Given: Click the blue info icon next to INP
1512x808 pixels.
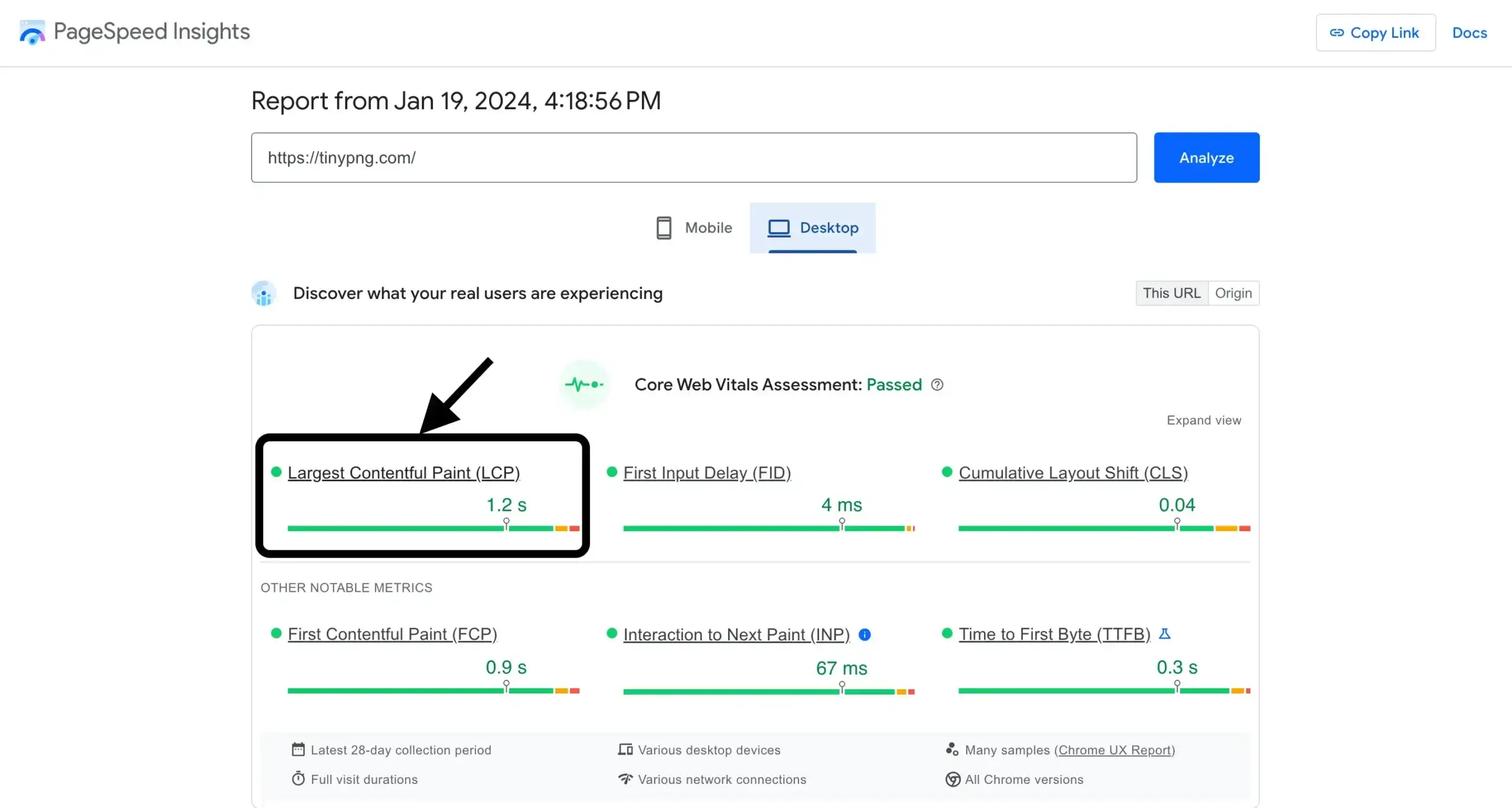Looking at the screenshot, I should [x=865, y=634].
